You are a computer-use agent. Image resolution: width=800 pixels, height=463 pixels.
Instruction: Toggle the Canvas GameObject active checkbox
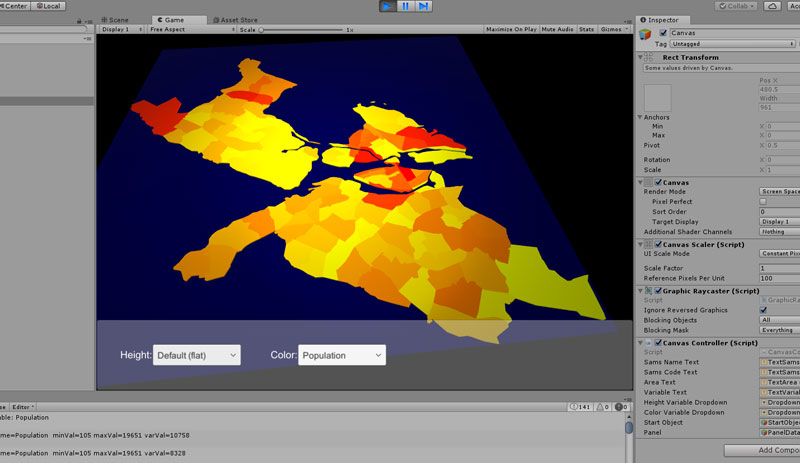[x=663, y=33]
